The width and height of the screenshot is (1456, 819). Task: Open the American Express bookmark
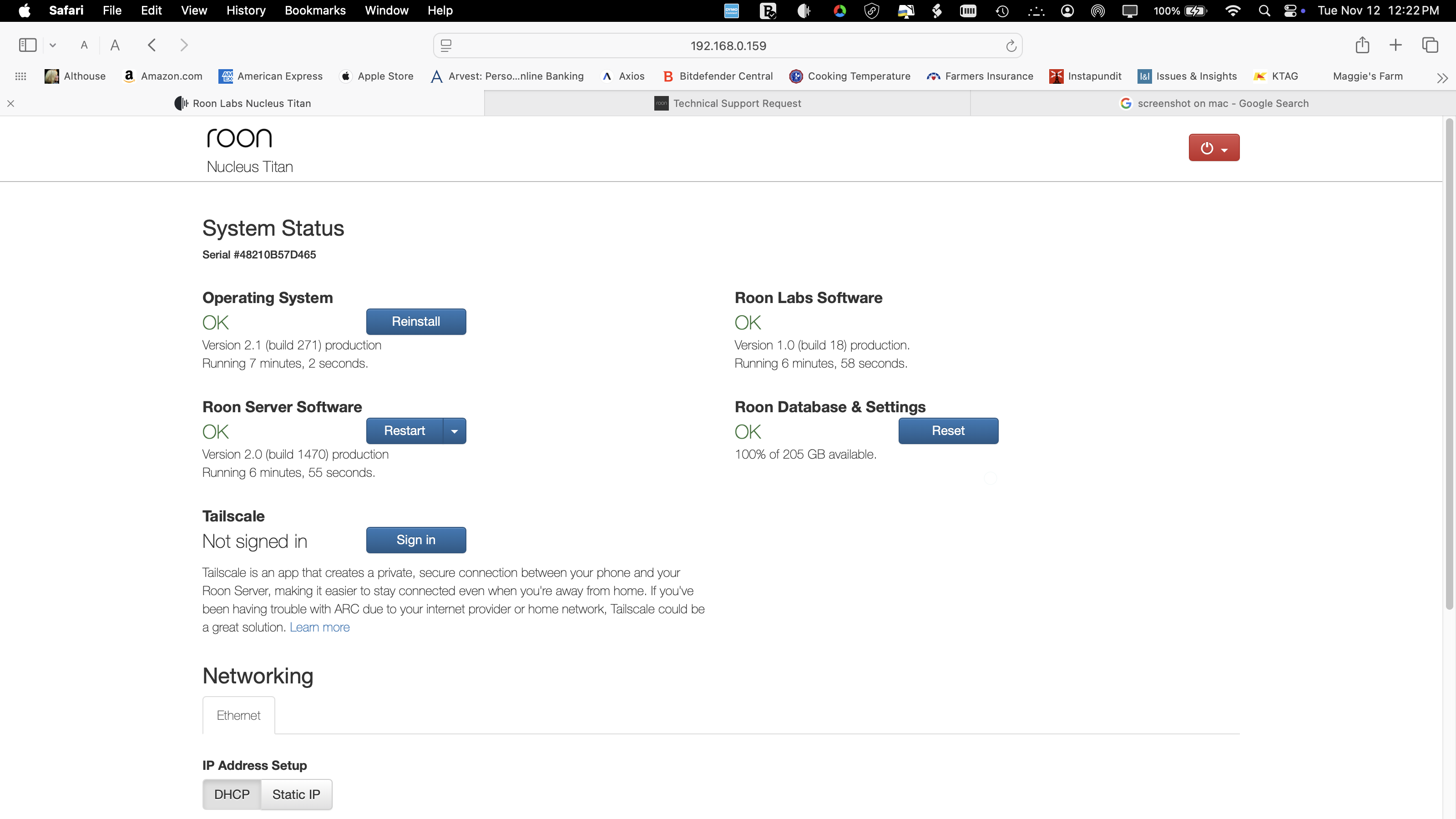pyautogui.click(x=271, y=76)
